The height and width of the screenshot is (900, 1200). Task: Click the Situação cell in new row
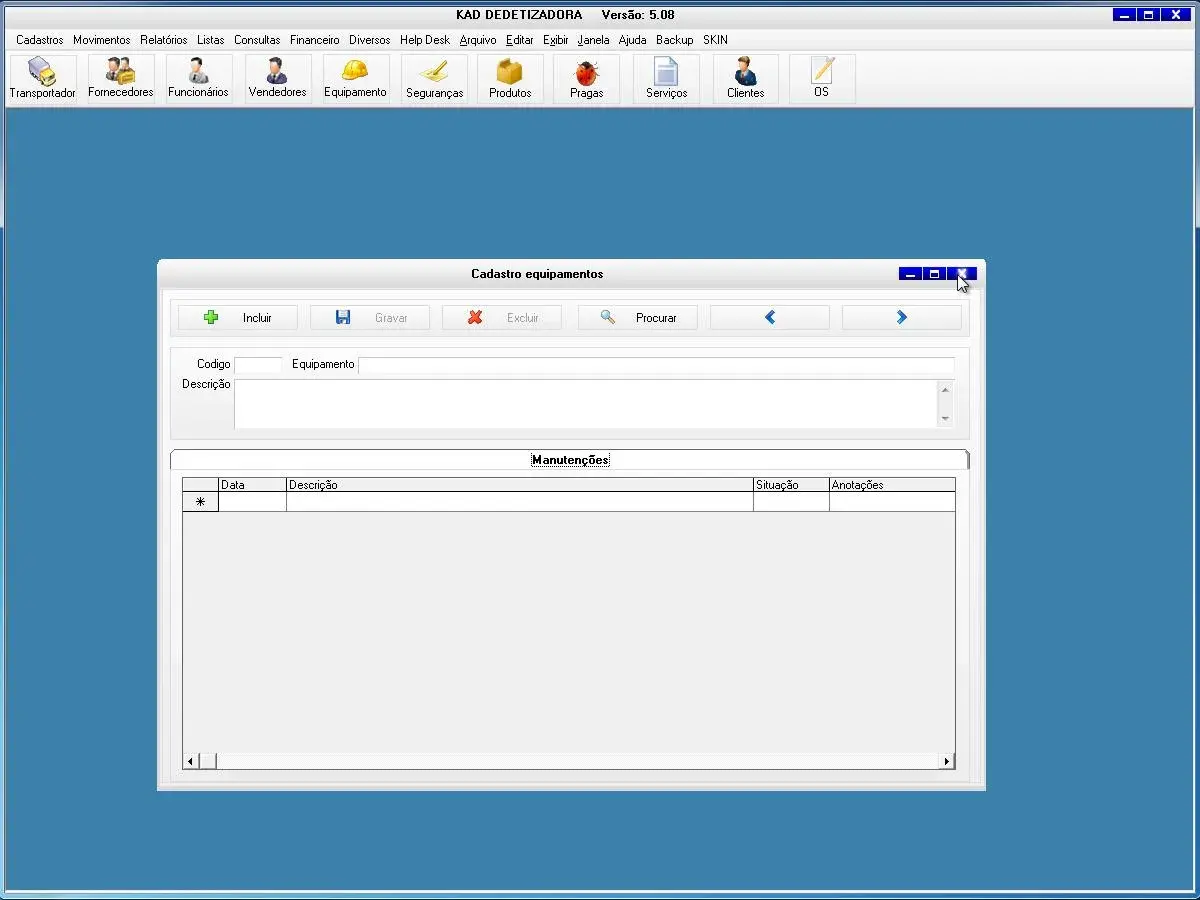[x=791, y=502]
